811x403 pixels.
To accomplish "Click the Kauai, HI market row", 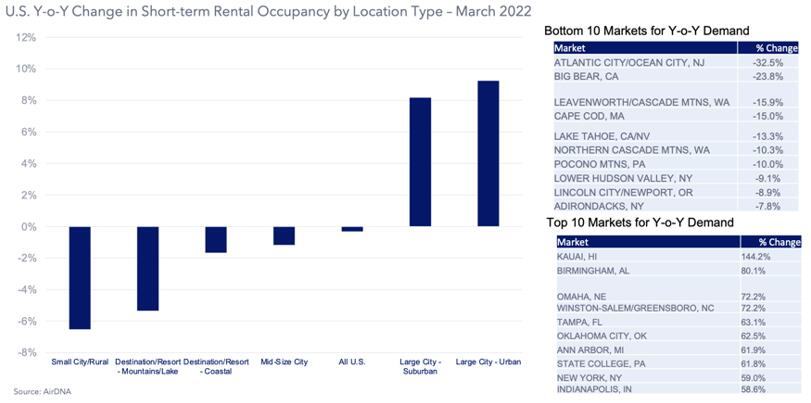I will click(x=673, y=256).
